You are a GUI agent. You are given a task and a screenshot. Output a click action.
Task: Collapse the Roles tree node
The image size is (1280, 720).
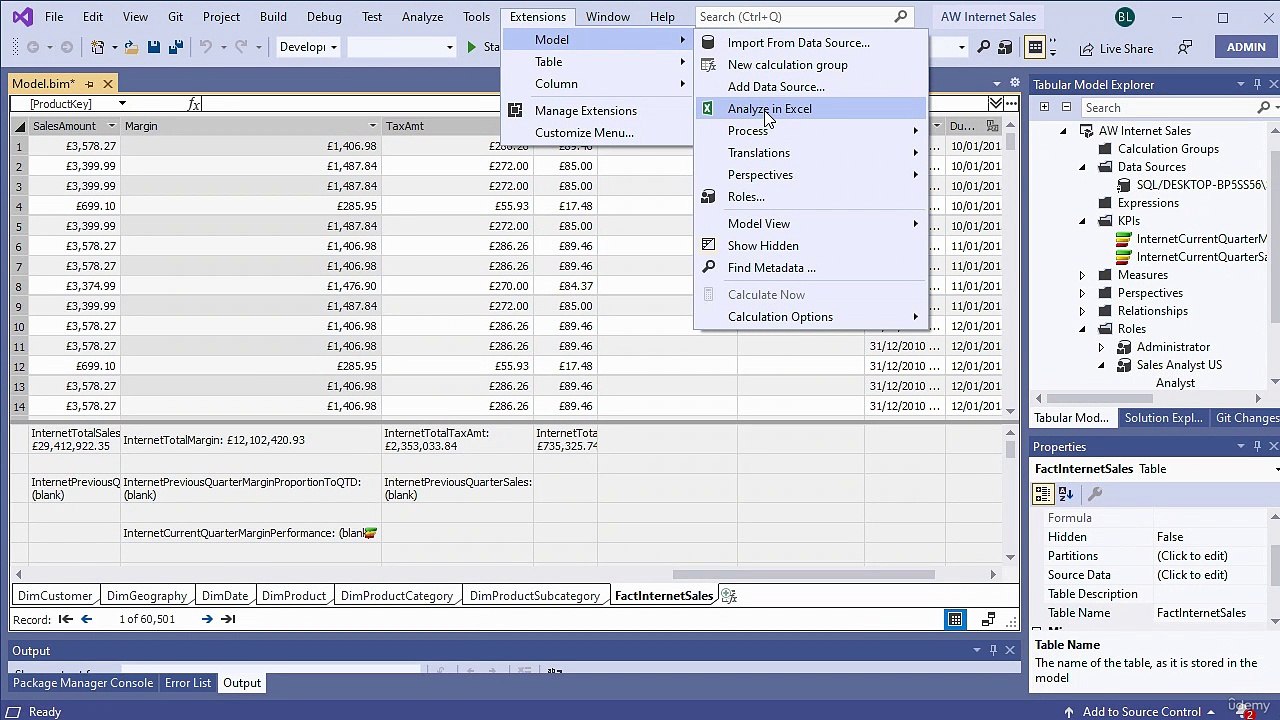[1082, 329]
